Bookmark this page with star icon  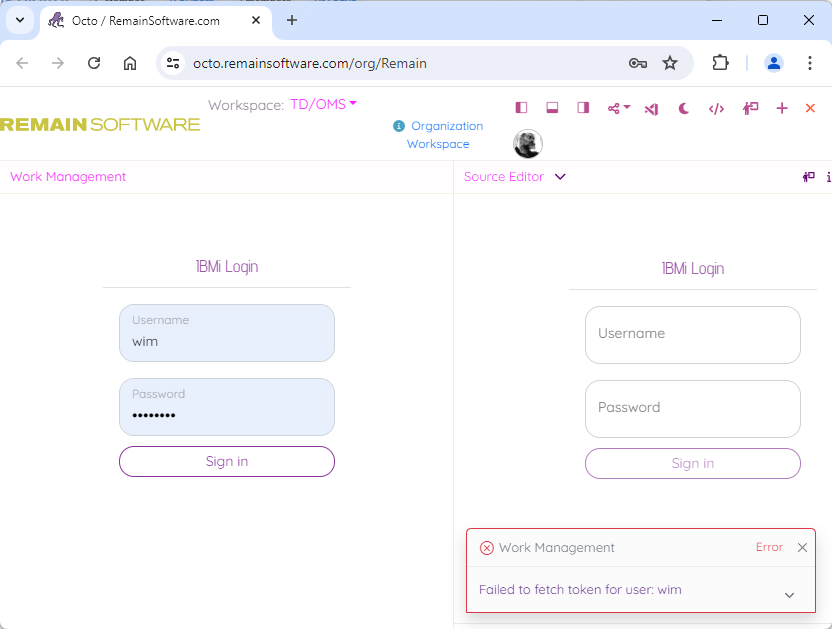coord(670,63)
